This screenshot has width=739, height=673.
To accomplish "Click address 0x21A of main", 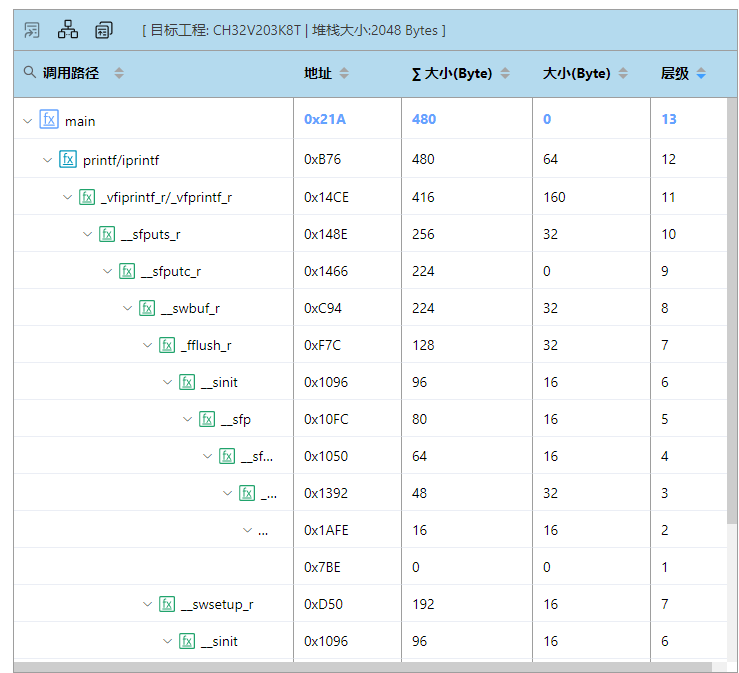I will click(325, 119).
